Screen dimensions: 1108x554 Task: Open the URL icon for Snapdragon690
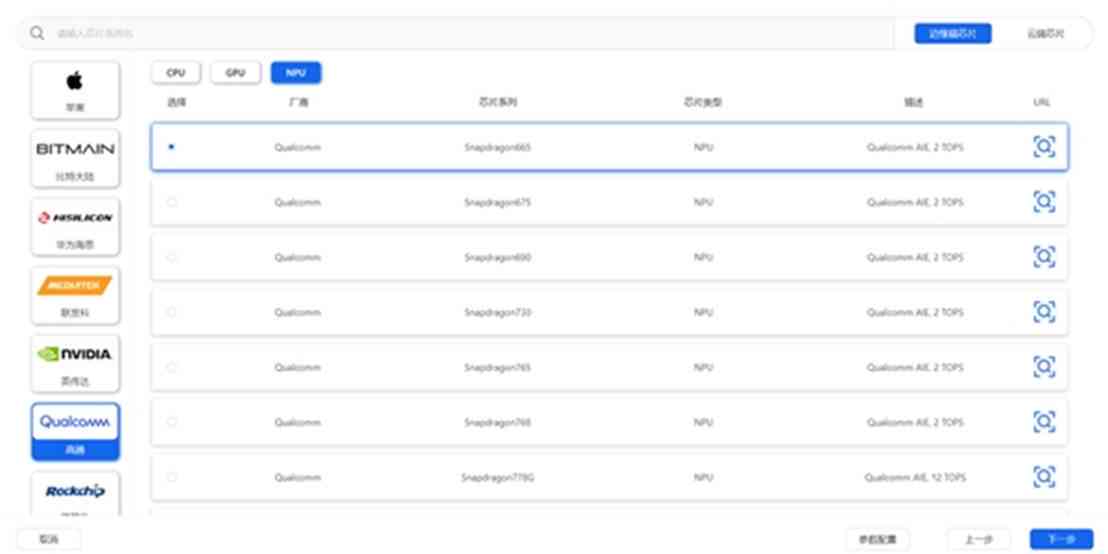1044,257
